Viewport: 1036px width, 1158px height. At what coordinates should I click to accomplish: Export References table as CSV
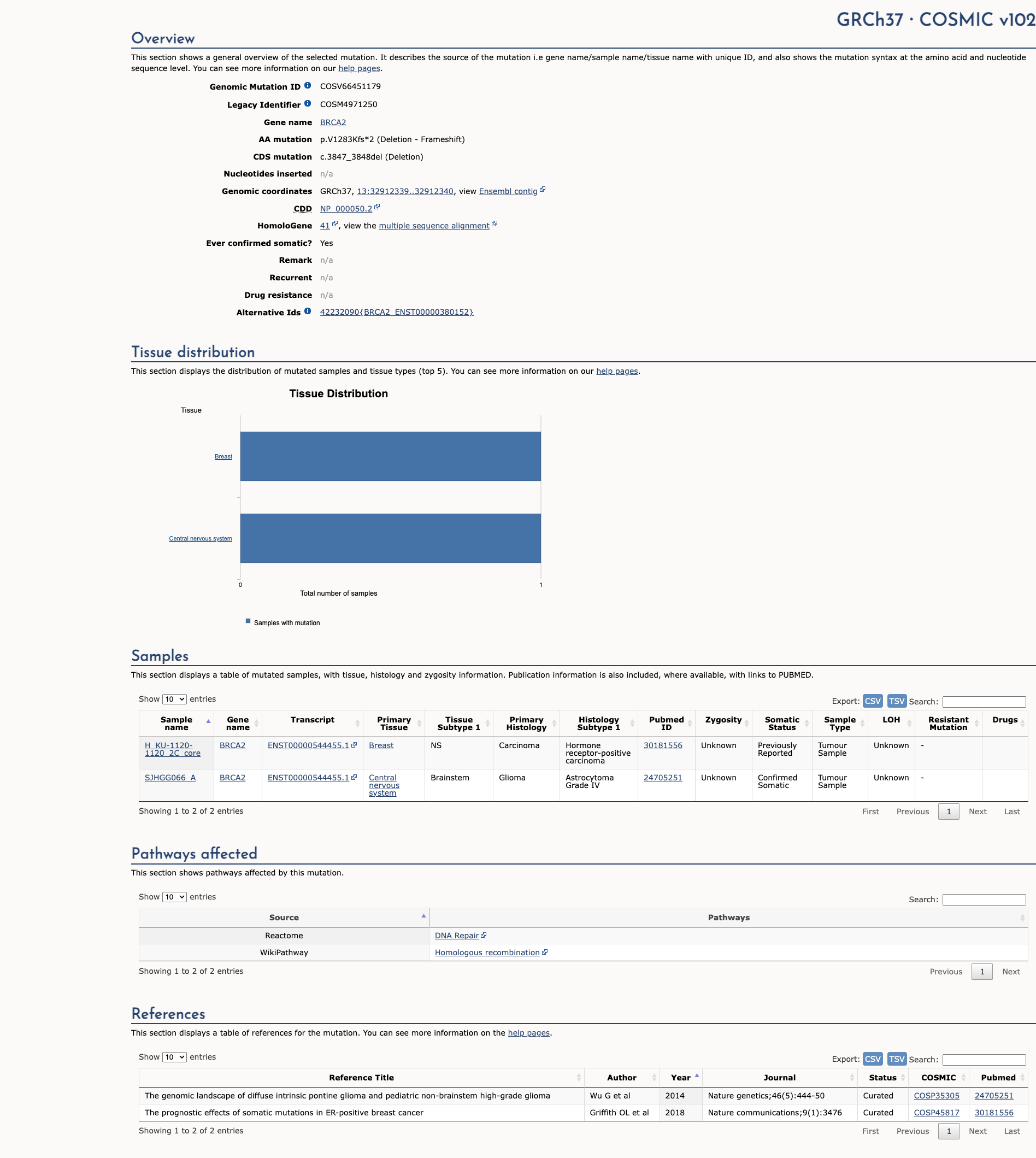pyautogui.click(x=873, y=1059)
